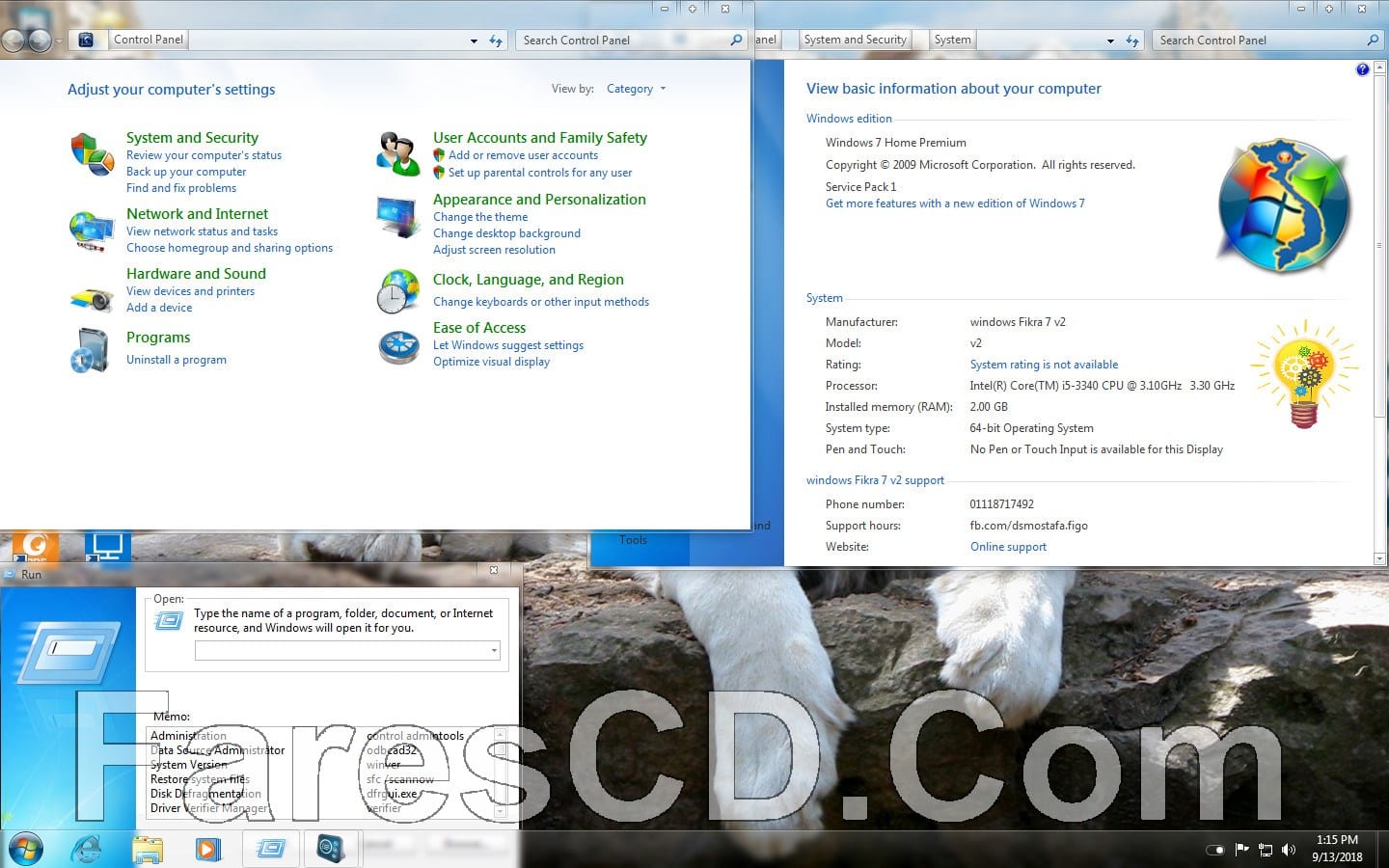Screen dimensions: 1389x868
Task: Open the blue help question mark
Action: pyautogui.click(x=1362, y=69)
